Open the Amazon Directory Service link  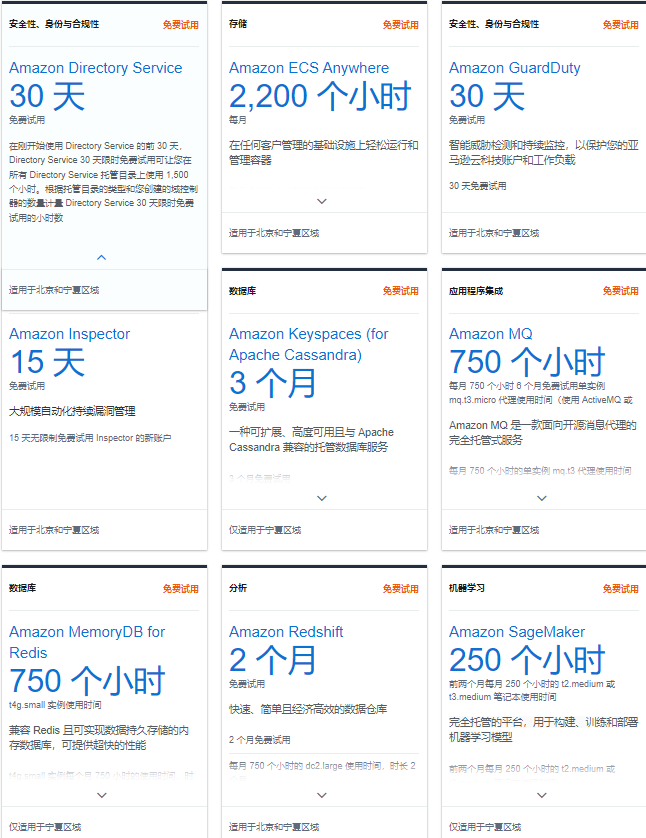click(x=96, y=68)
